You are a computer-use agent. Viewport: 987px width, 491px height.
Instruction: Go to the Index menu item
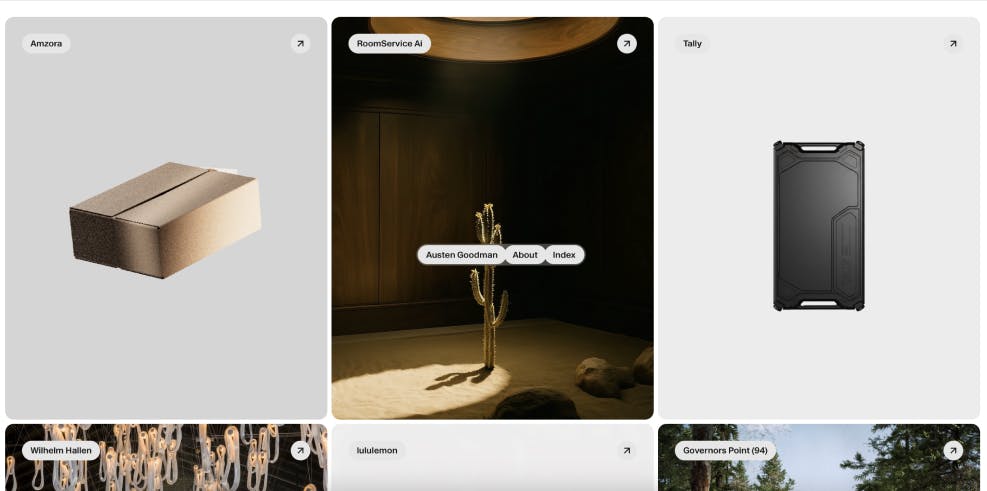click(564, 255)
